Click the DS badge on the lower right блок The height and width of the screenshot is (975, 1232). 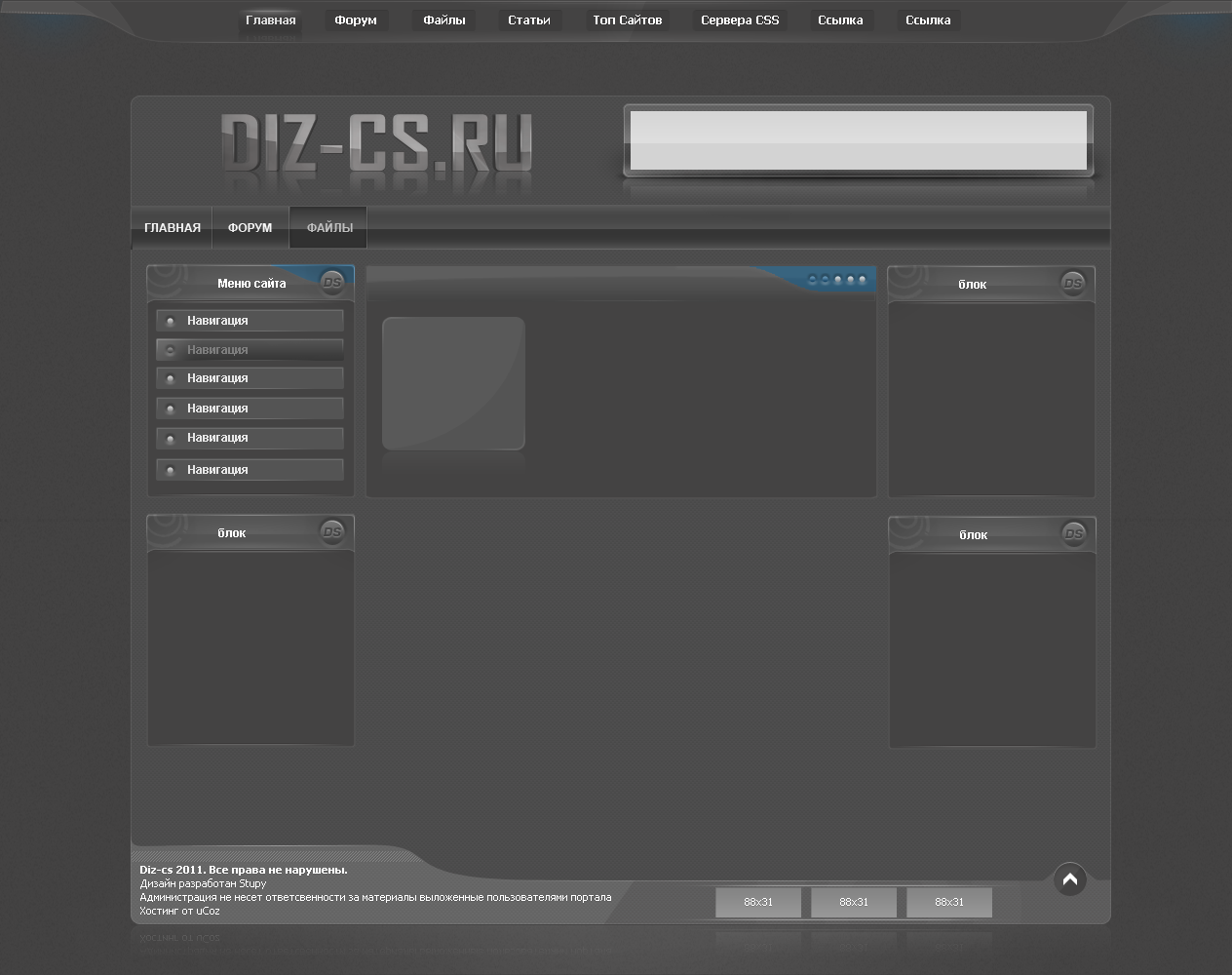(1073, 533)
